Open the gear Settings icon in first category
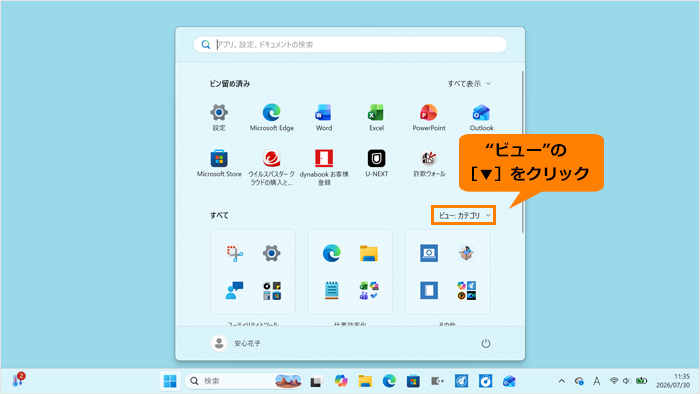Screen dimensions: 700x394 271,253
